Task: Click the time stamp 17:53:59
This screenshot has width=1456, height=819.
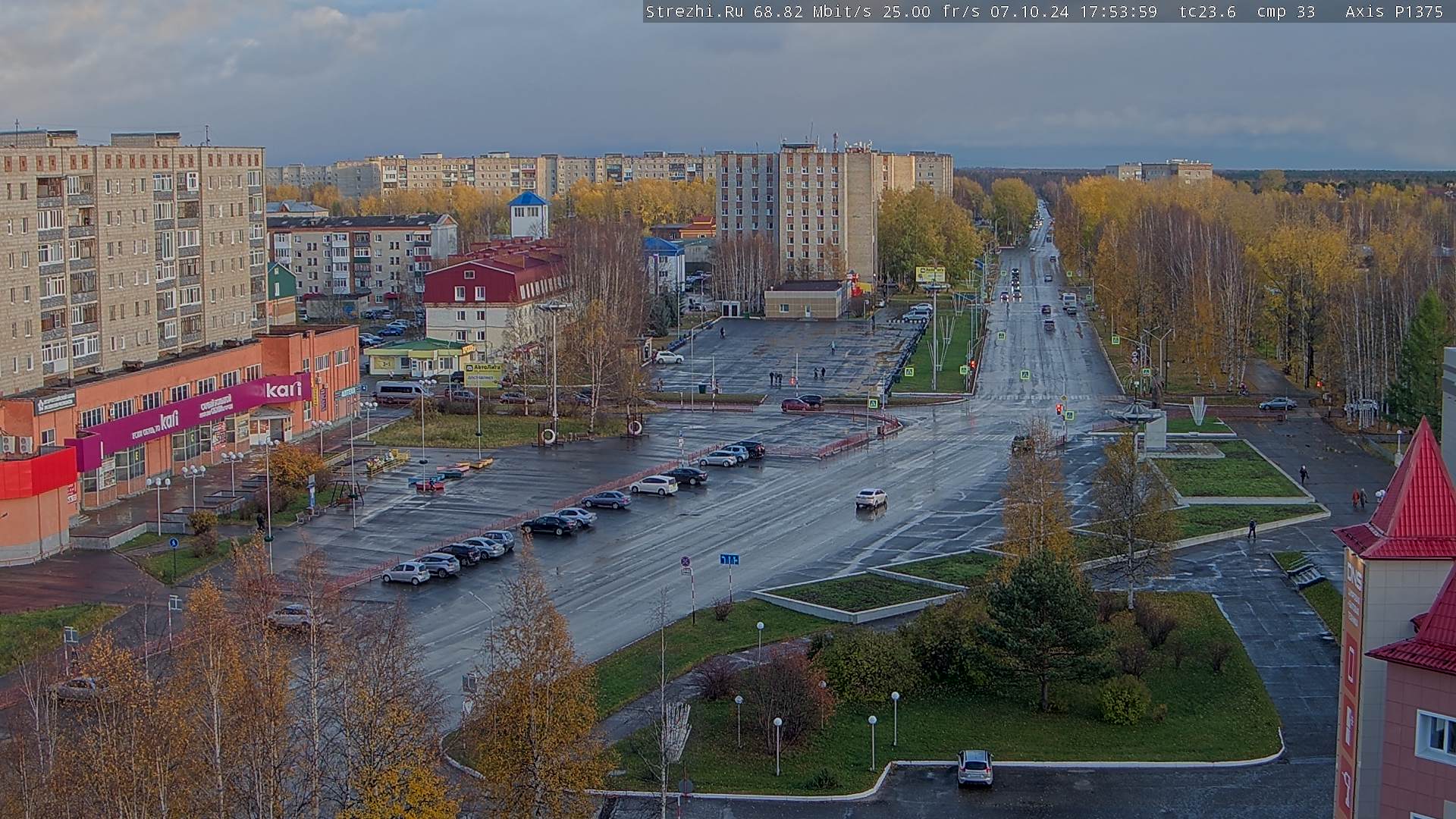Action: [x=1118, y=11]
